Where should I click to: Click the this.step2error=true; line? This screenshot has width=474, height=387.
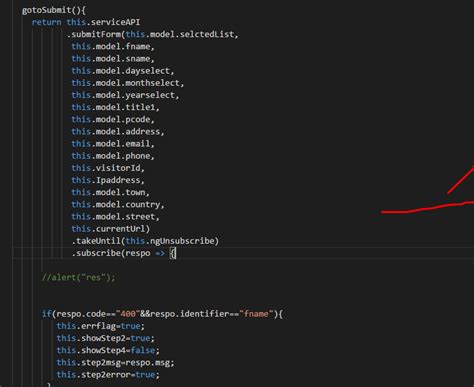click(x=108, y=375)
